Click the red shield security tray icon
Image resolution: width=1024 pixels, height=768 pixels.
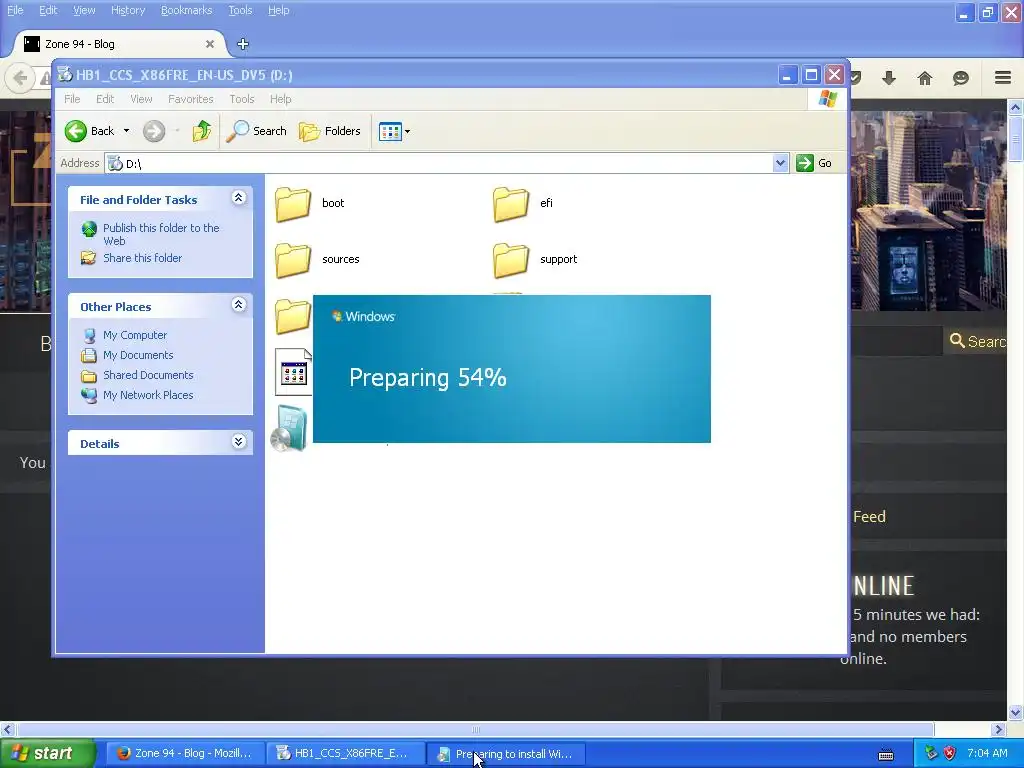(949, 754)
